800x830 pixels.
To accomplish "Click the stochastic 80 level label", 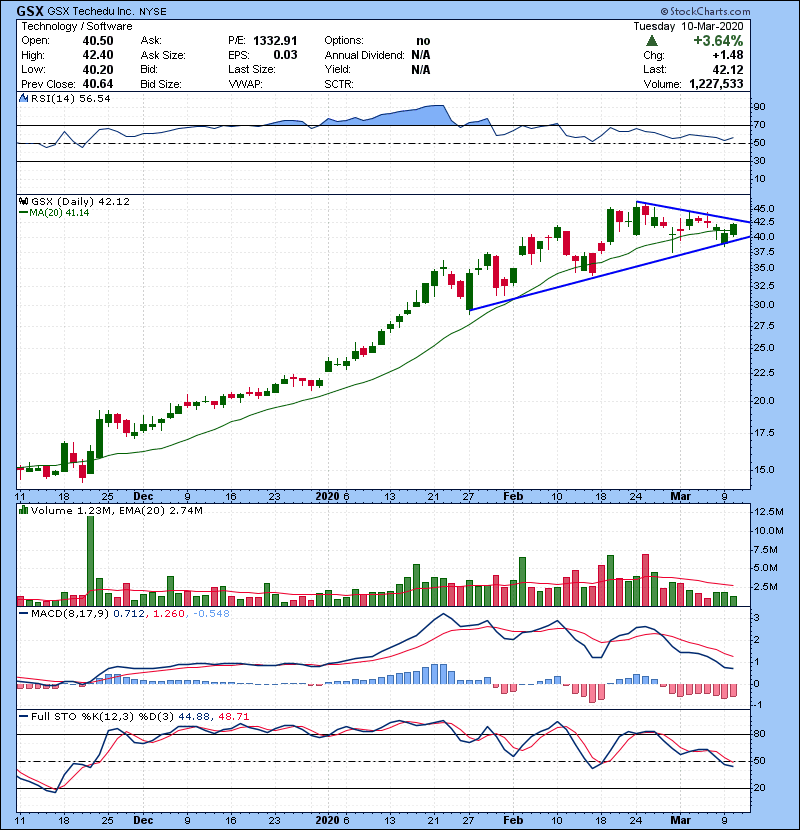I will click(x=759, y=734).
